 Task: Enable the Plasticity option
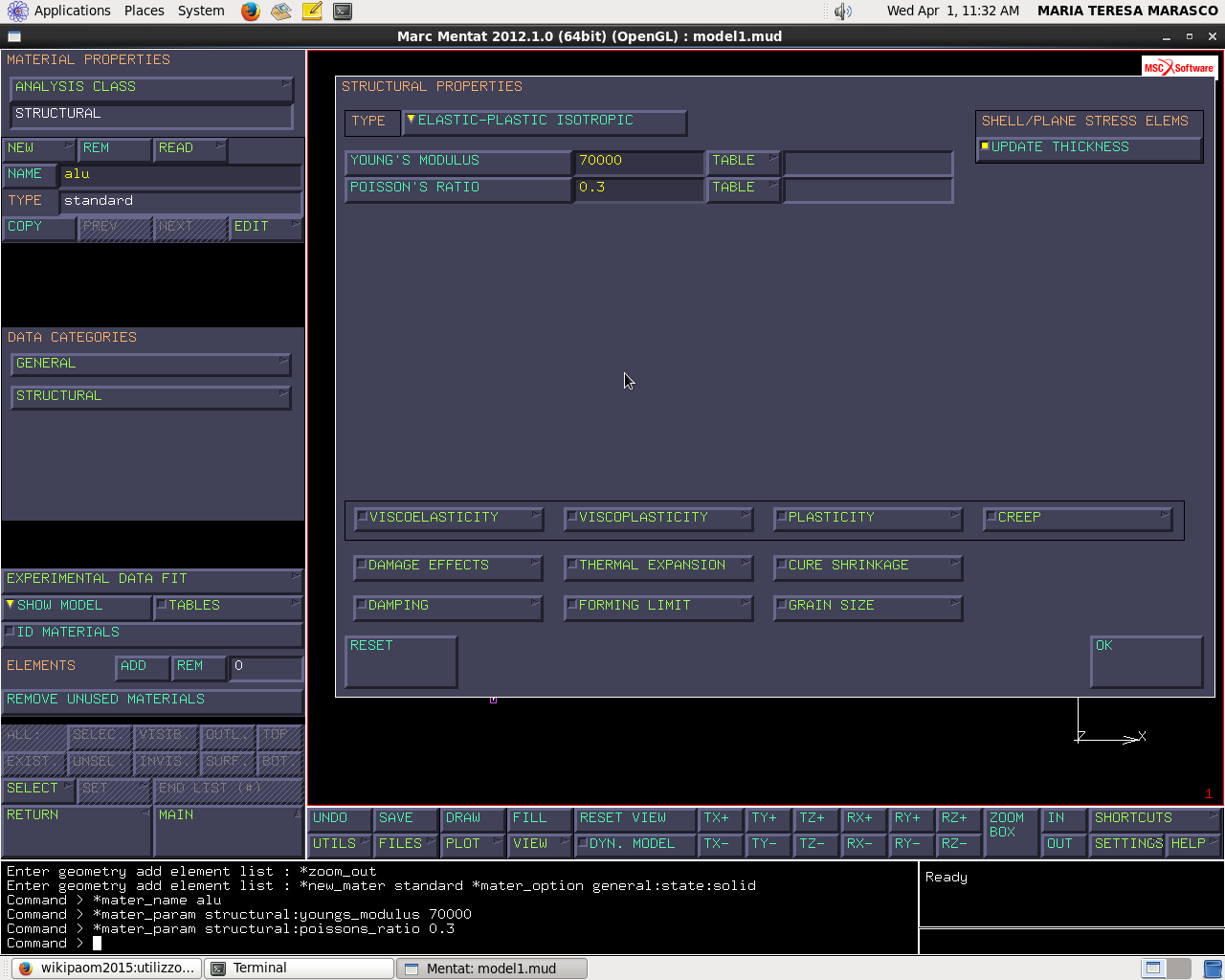(x=867, y=518)
